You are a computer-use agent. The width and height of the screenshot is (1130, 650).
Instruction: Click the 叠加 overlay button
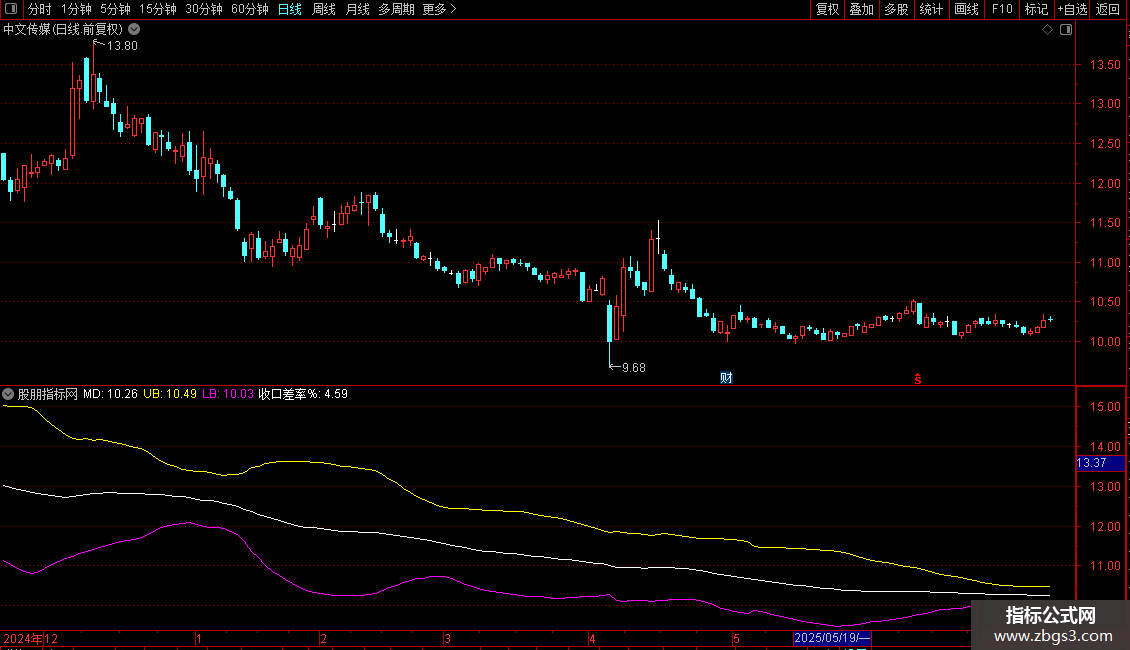[862, 9]
